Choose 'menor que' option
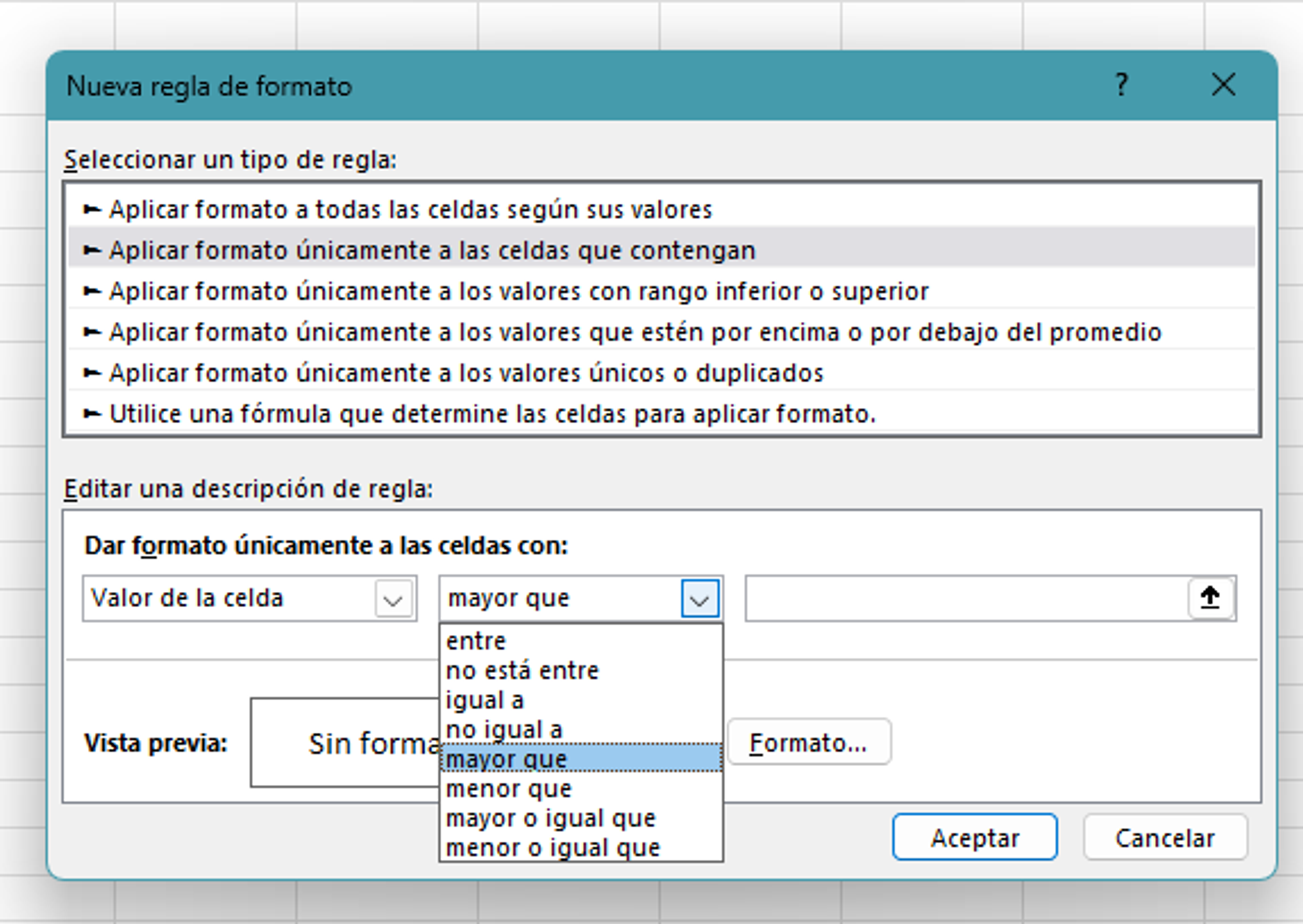 [582, 789]
